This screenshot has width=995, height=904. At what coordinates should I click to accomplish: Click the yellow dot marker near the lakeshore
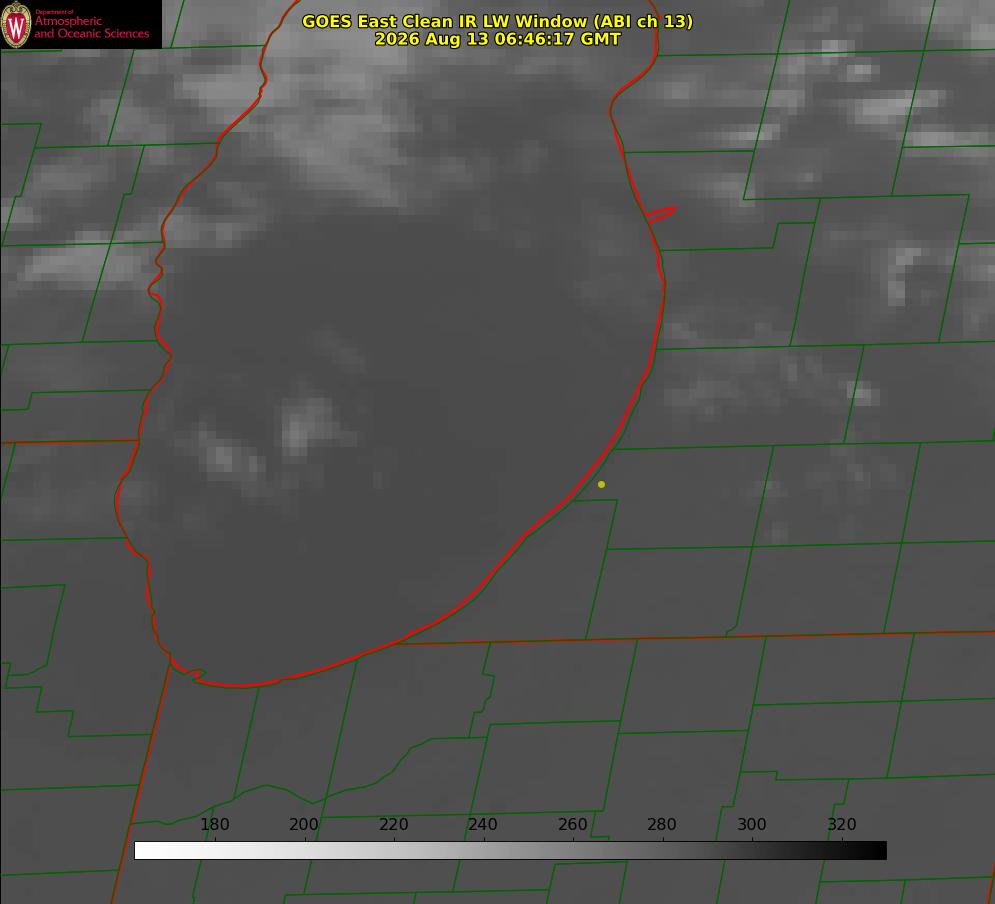click(601, 484)
